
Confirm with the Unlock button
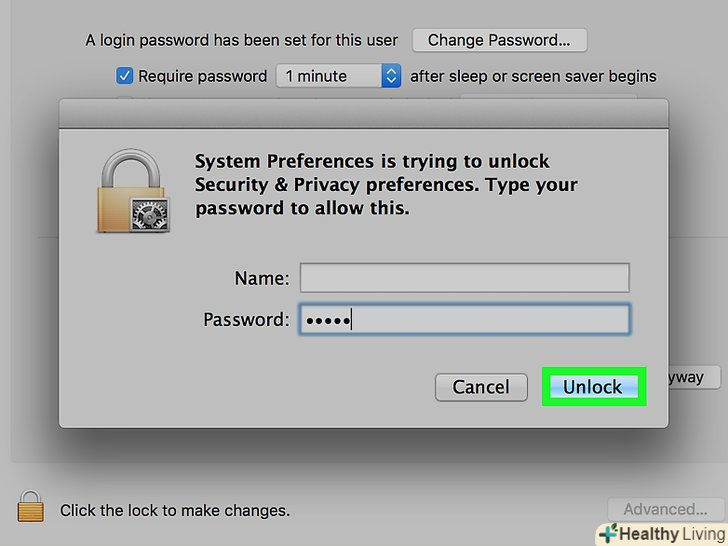(593, 387)
